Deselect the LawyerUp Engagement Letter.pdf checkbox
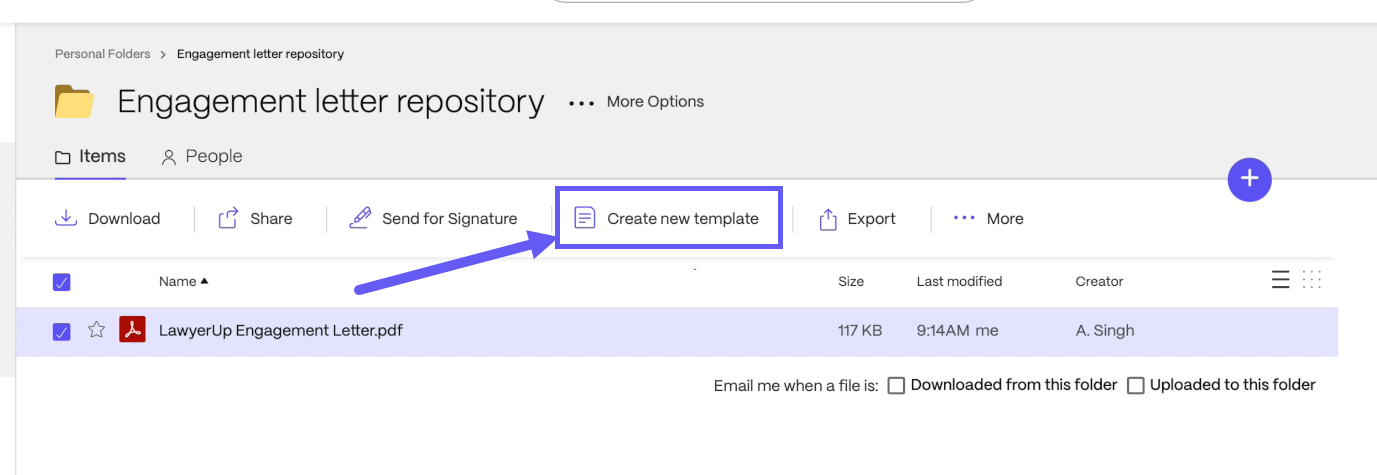The width and height of the screenshot is (1377, 475). pos(61,332)
